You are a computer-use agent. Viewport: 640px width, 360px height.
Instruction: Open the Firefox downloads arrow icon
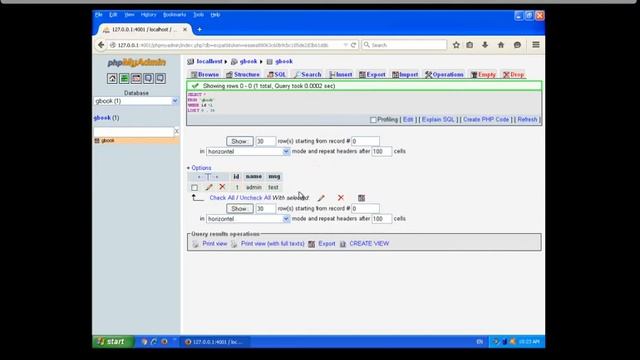pyautogui.click(x=485, y=45)
